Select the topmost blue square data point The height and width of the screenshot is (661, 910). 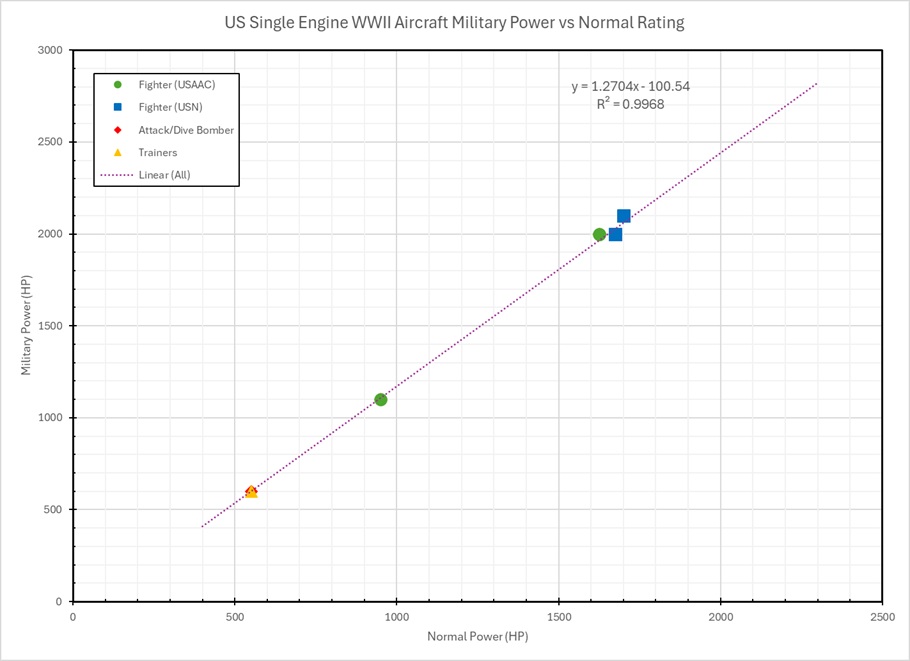(x=624, y=216)
